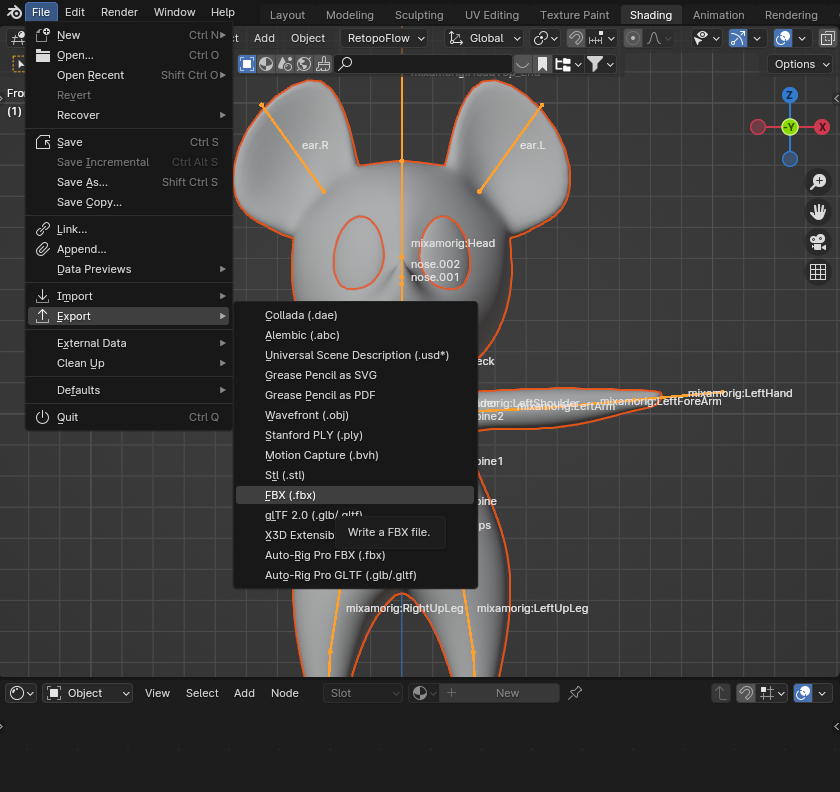Toggle node editor snapping magnet

click(x=745, y=693)
